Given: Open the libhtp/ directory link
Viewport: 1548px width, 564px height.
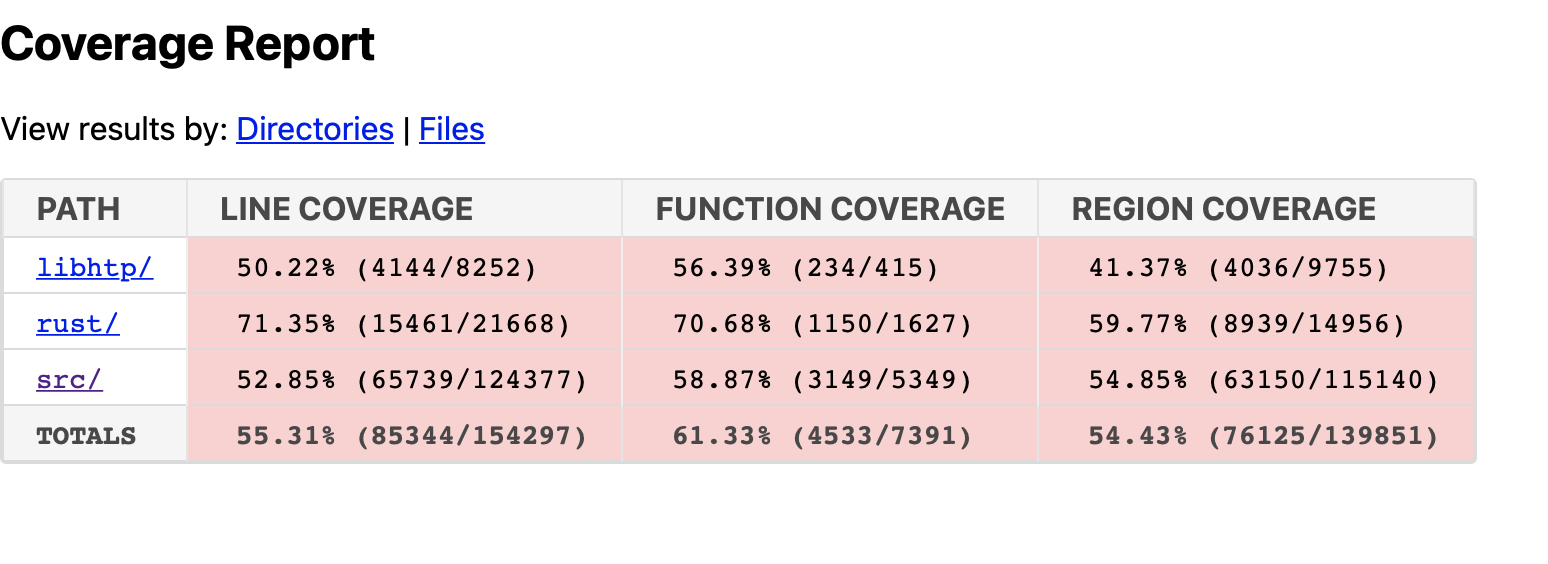Looking at the screenshot, I should [95, 267].
